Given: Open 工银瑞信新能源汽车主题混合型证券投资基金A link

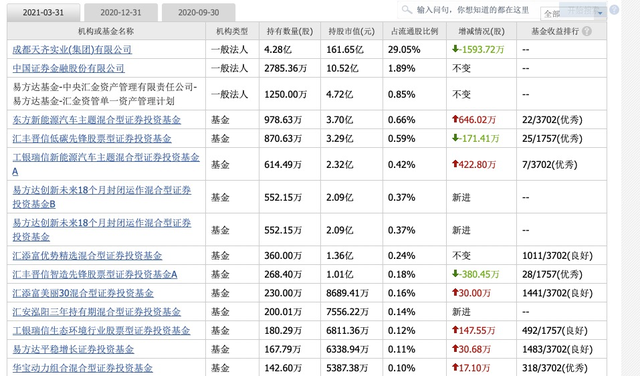Looking at the screenshot, I should (106, 164).
